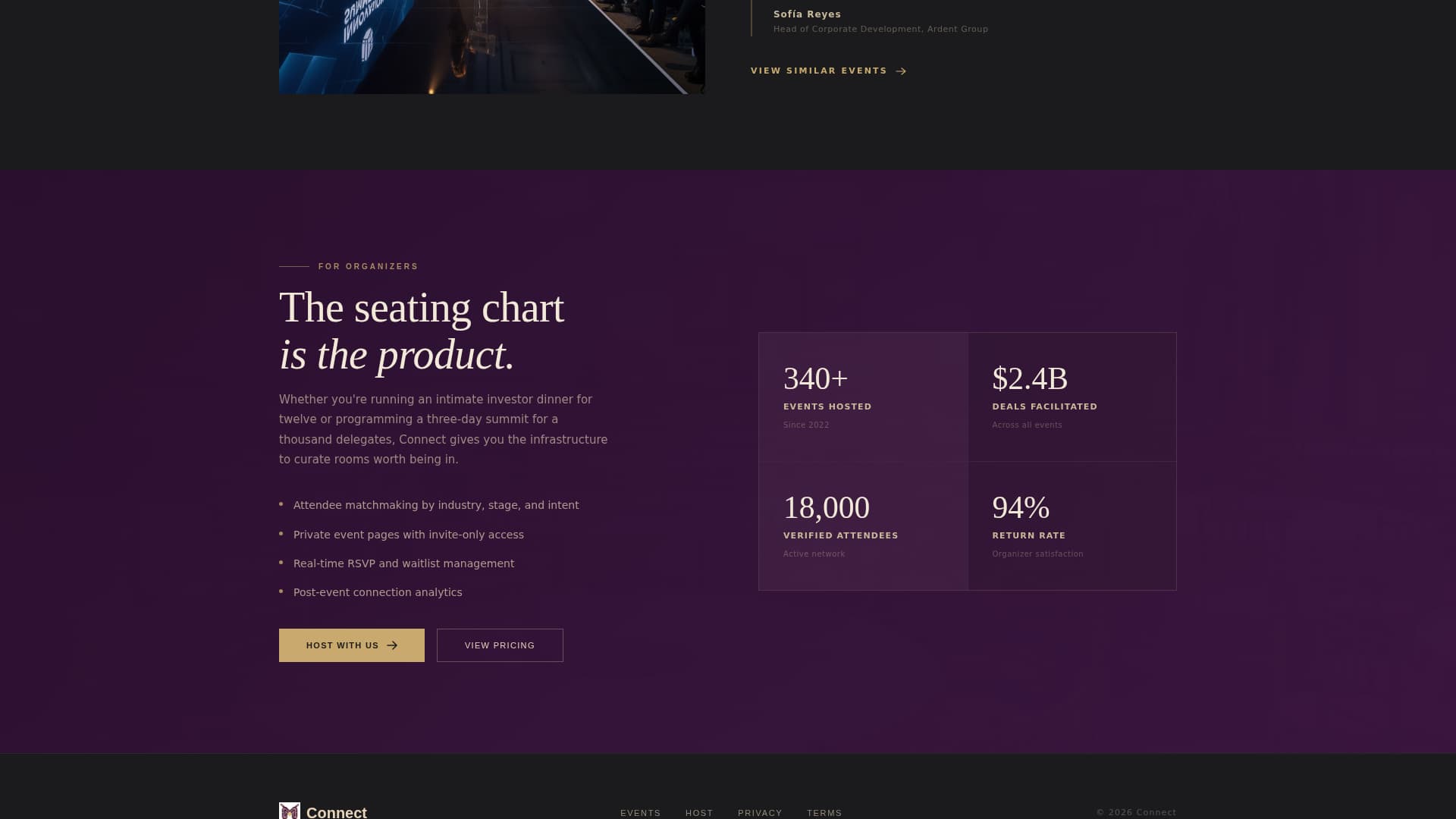Open HOST in the footer navigation

click(698, 812)
